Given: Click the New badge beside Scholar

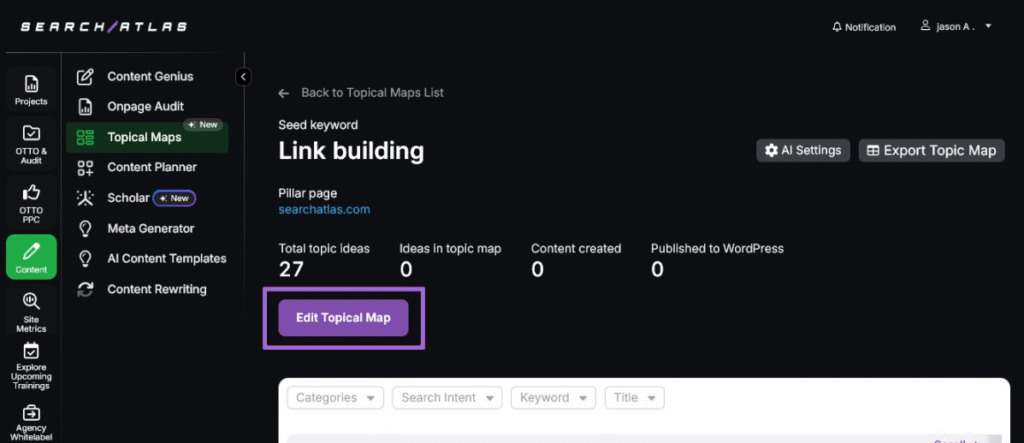Looking at the screenshot, I should (174, 198).
